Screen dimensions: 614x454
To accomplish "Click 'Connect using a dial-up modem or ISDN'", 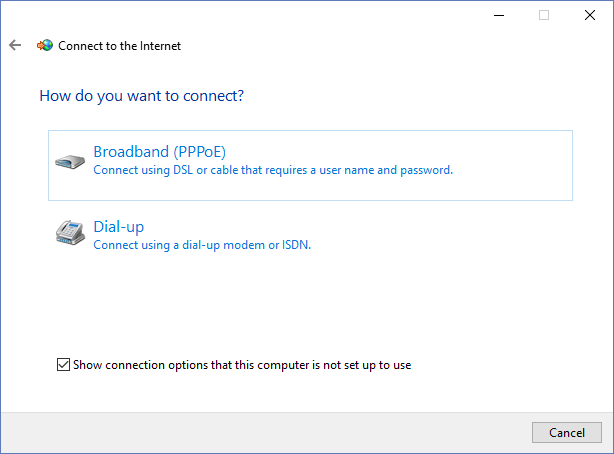I will click(202, 245).
